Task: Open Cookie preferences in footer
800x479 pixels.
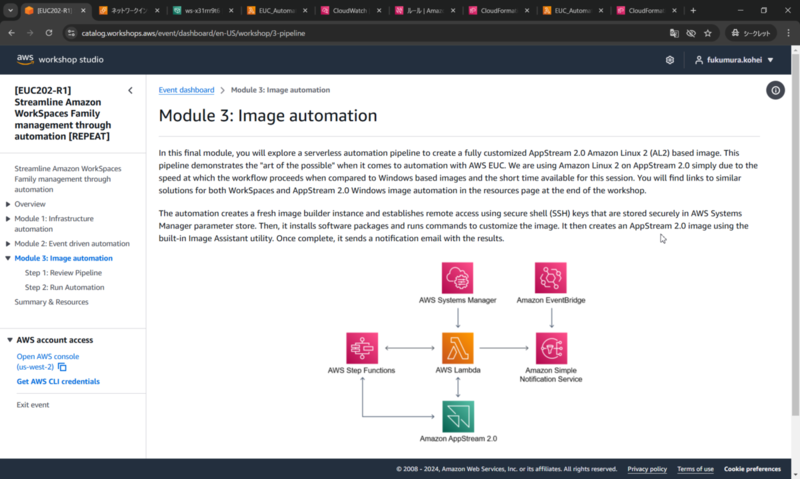Action: coord(752,469)
